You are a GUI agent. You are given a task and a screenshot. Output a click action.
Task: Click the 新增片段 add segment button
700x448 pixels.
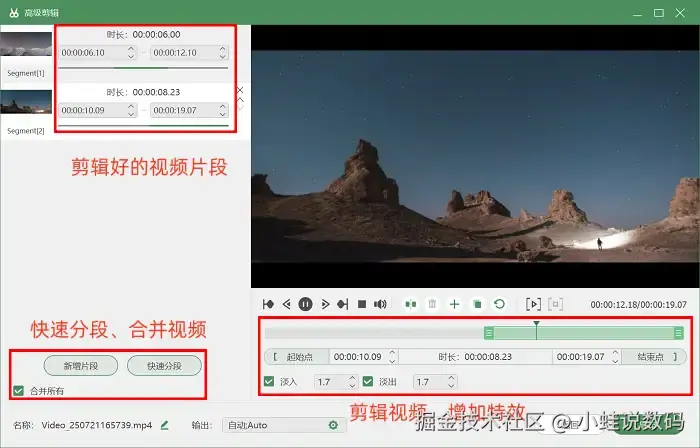tap(81, 366)
